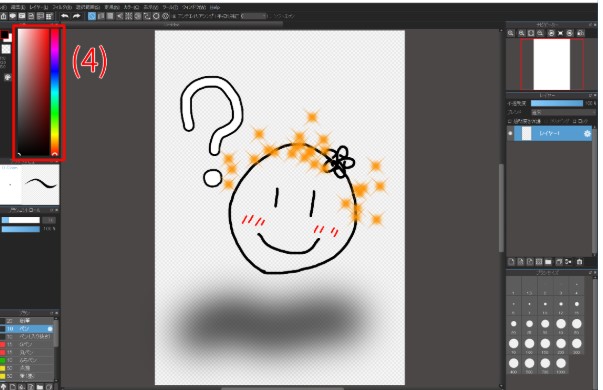Click the brush list scroll-up arrow
Screen dimensions: 603x390
pos(56,318)
